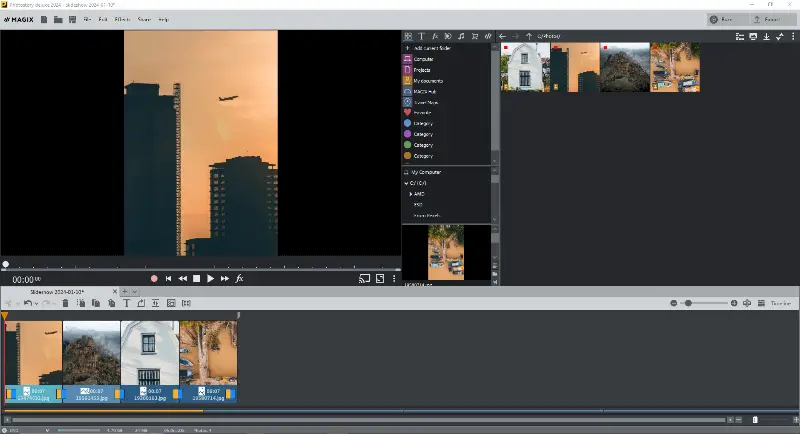800x434 pixels.
Task: Select the aerial beach boats thumbnail in browser
Action: pos(675,67)
